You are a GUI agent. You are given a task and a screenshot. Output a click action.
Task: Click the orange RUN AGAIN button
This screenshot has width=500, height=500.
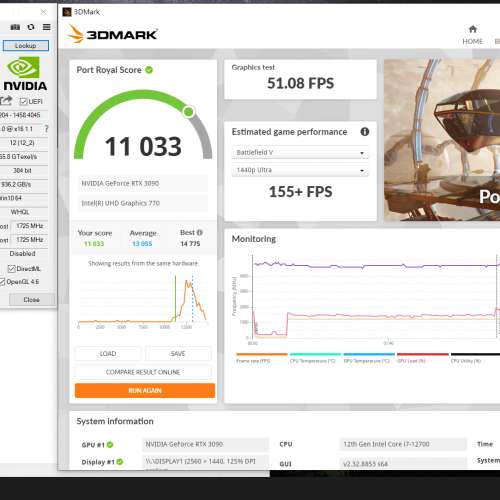tap(145, 390)
